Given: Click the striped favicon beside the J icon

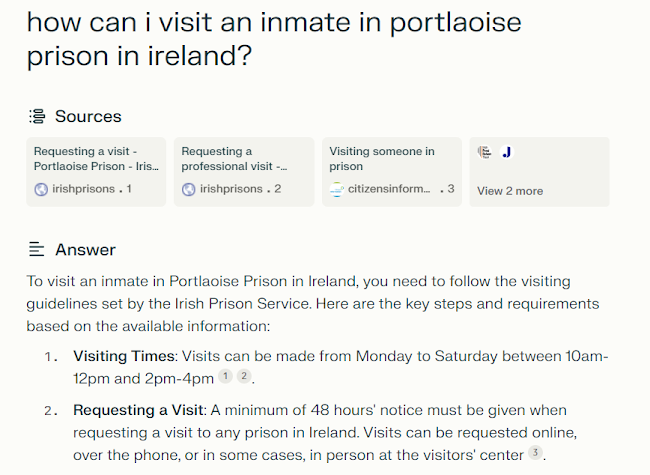Looking at the screenshot, I should coord(485,152).
